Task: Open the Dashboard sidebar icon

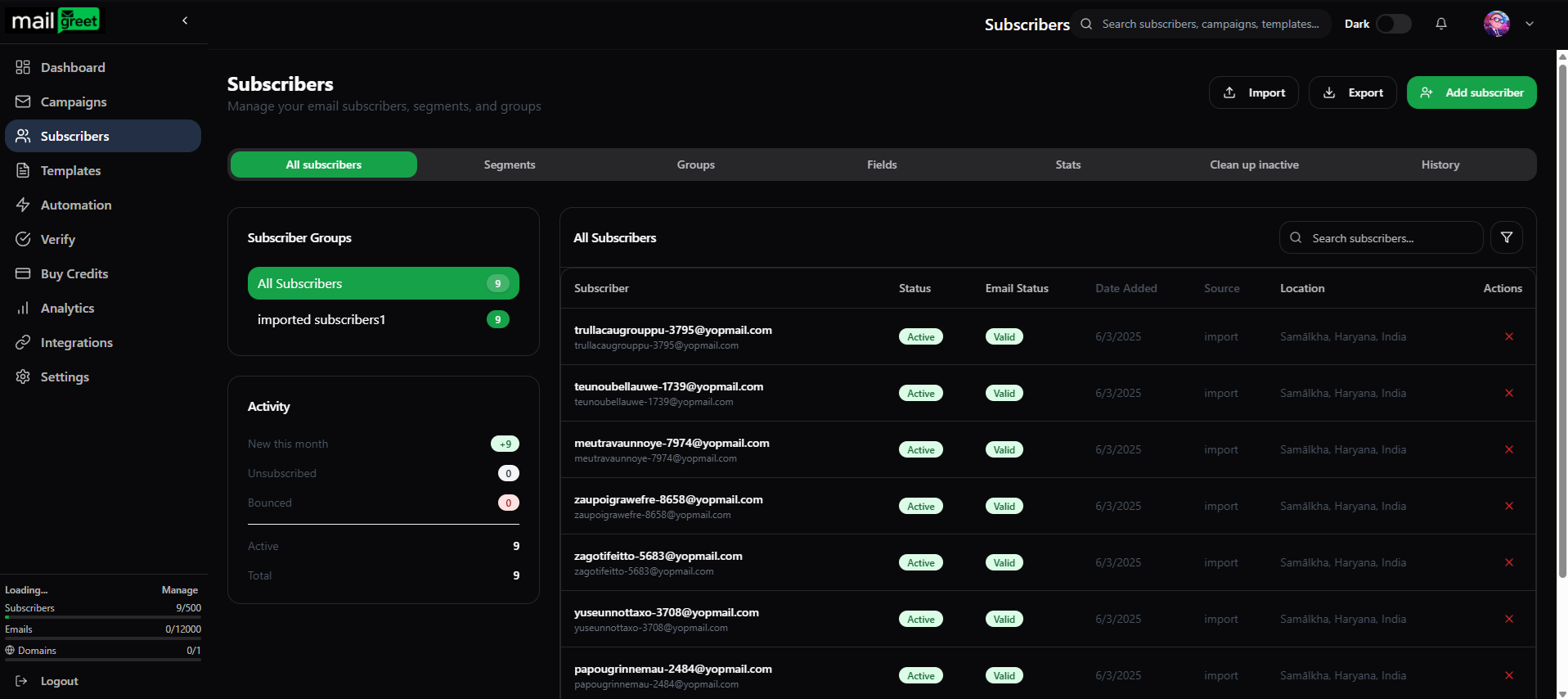Action: [x=23, y=67]
